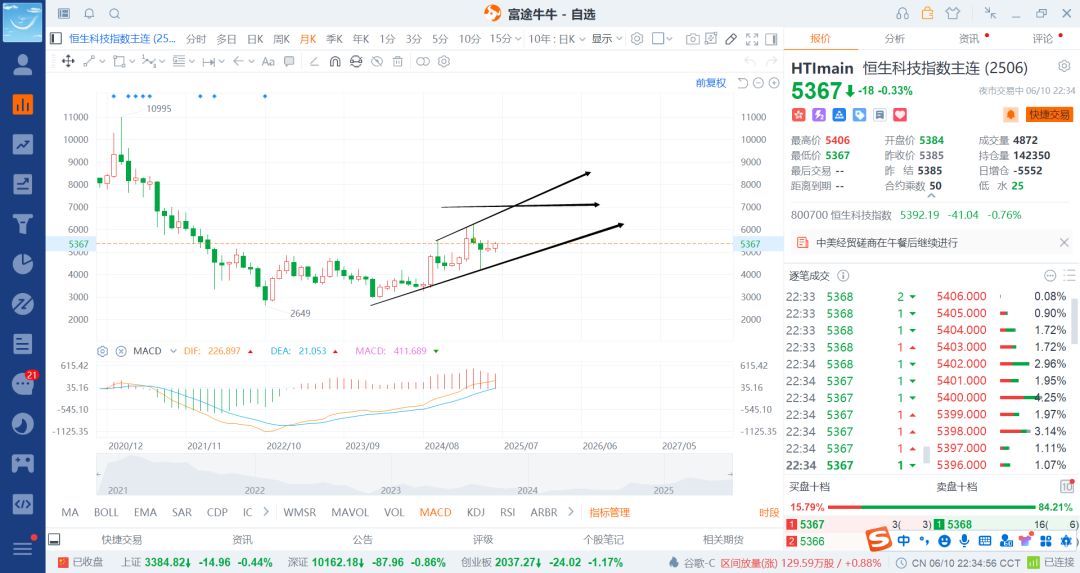
Task: Open drawing toolbar settings gear
Action: click(444, 61)
